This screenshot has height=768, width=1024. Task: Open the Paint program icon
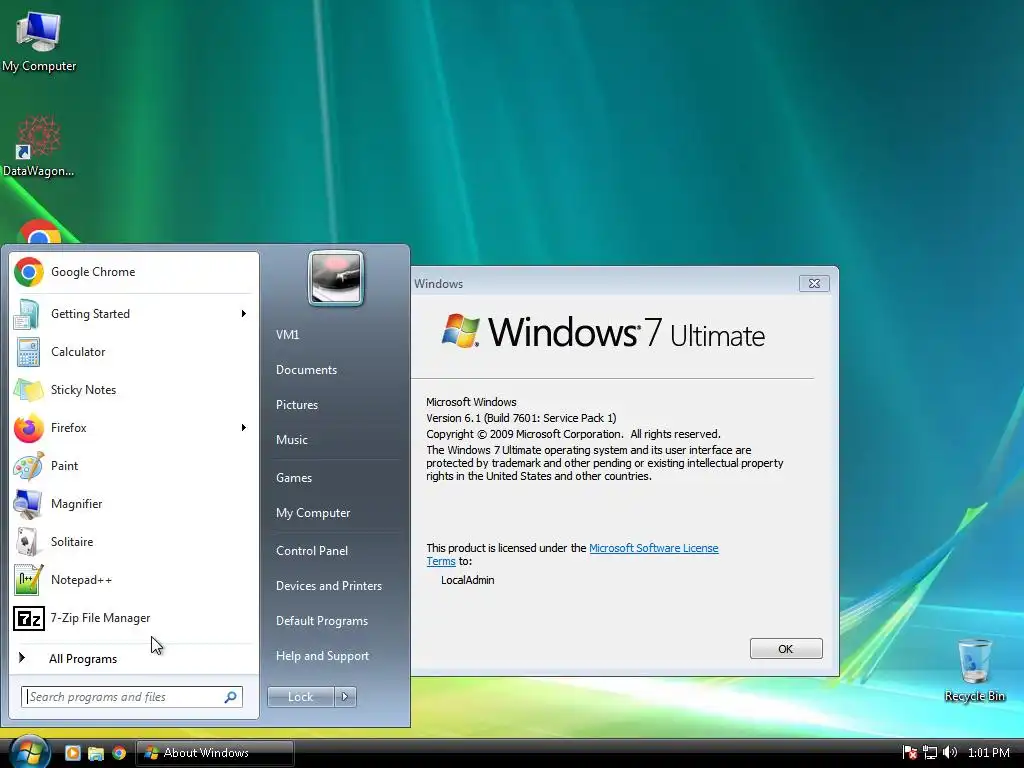28,466
